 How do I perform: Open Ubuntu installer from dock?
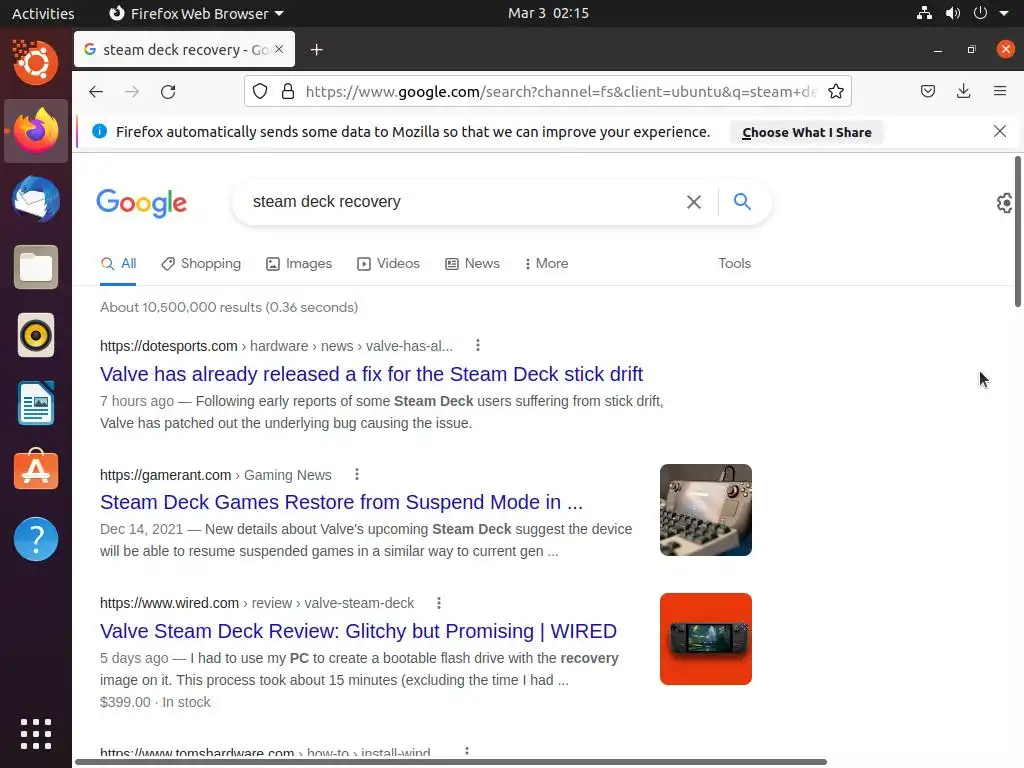click(36, 63)
